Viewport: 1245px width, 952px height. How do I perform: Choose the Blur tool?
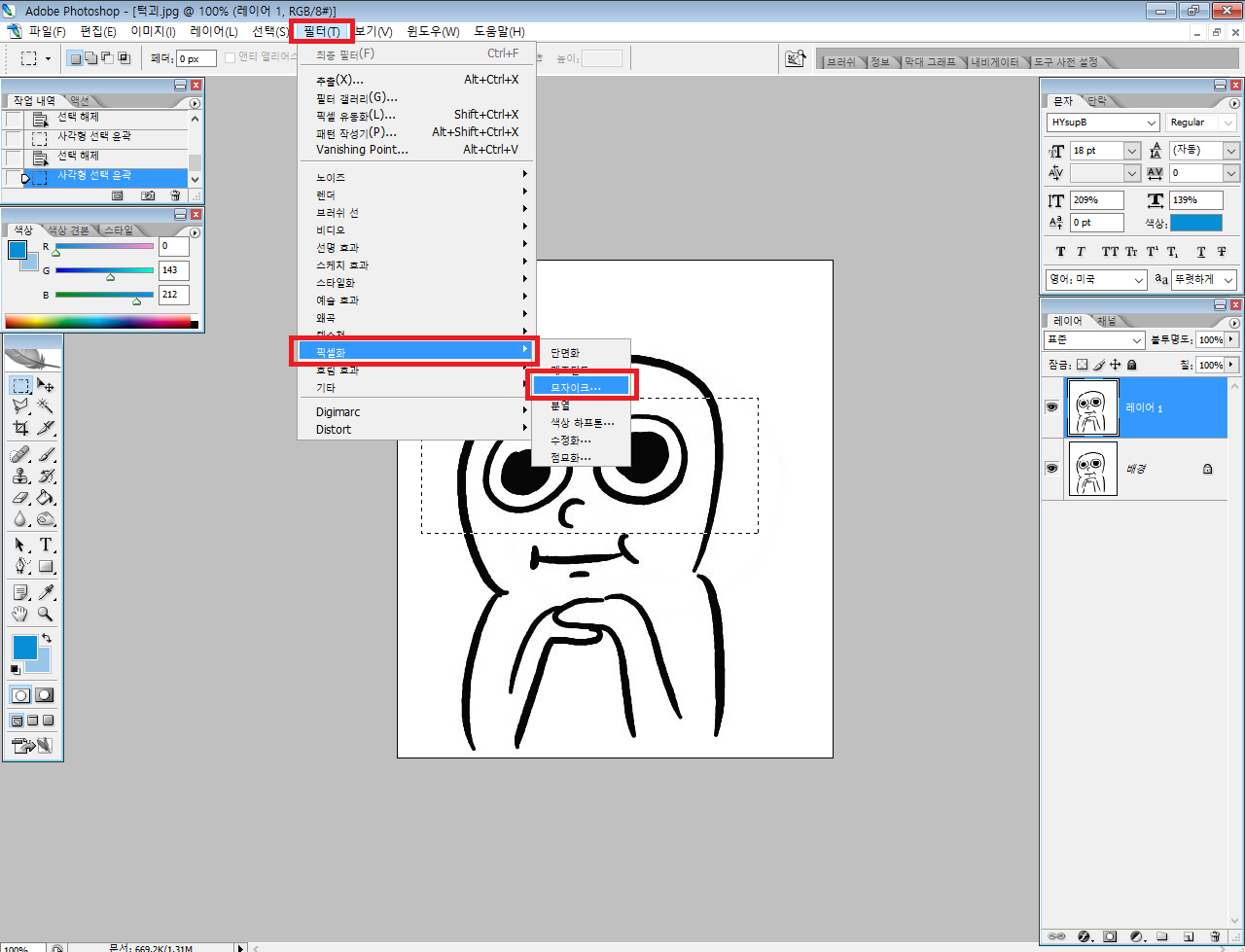(20, 518)
